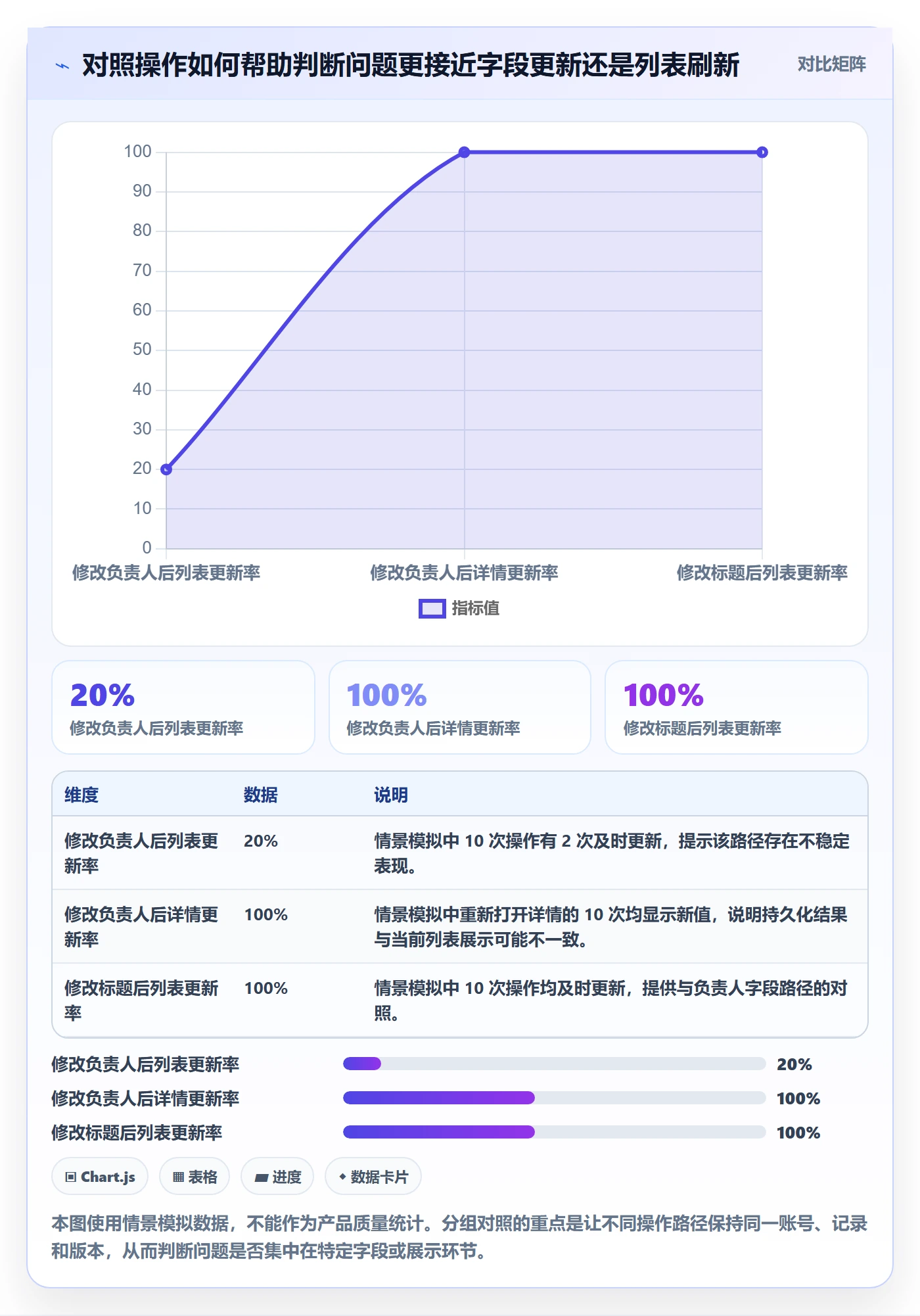Open the 100% card for 修改标题后列表更新率
Viewport: 920px width, 1316px height.
click(737, 707)
